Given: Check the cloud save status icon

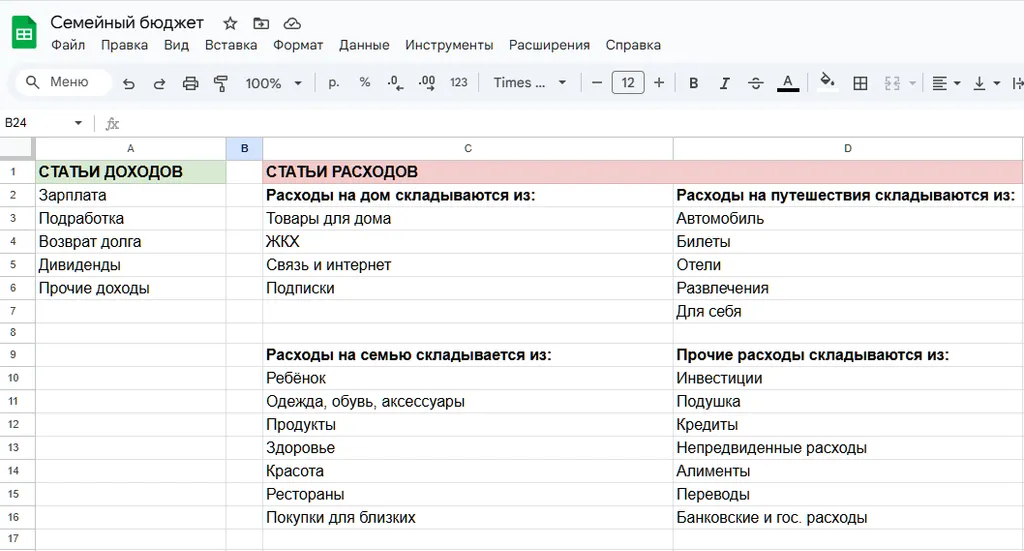Looking at the screenshot, I should [292, 23].
